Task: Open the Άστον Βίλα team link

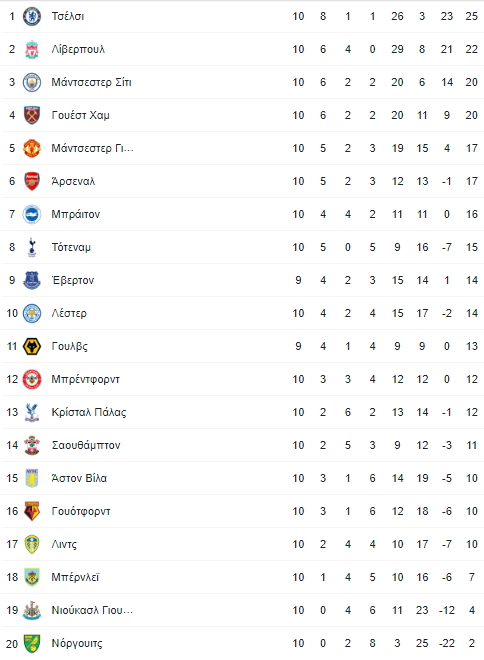Action: click(x=79, y=478)
